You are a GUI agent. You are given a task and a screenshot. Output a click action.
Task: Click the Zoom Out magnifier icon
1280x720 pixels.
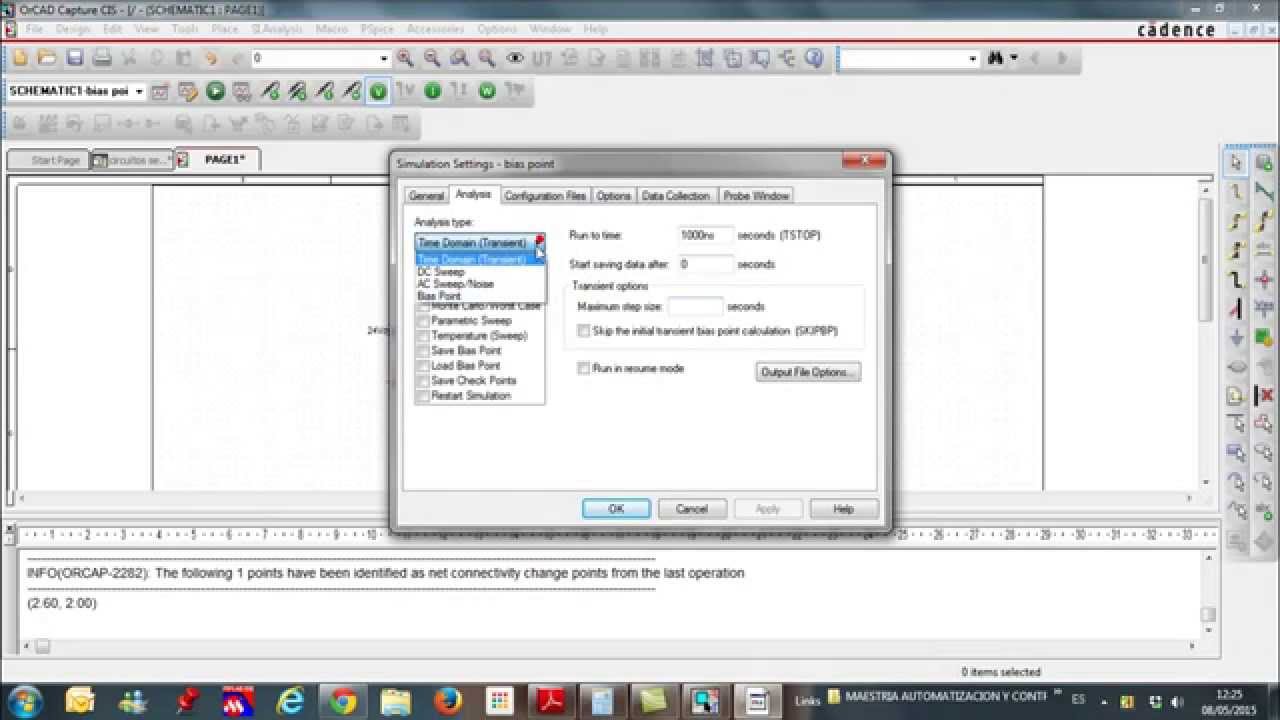pos(432,59)
